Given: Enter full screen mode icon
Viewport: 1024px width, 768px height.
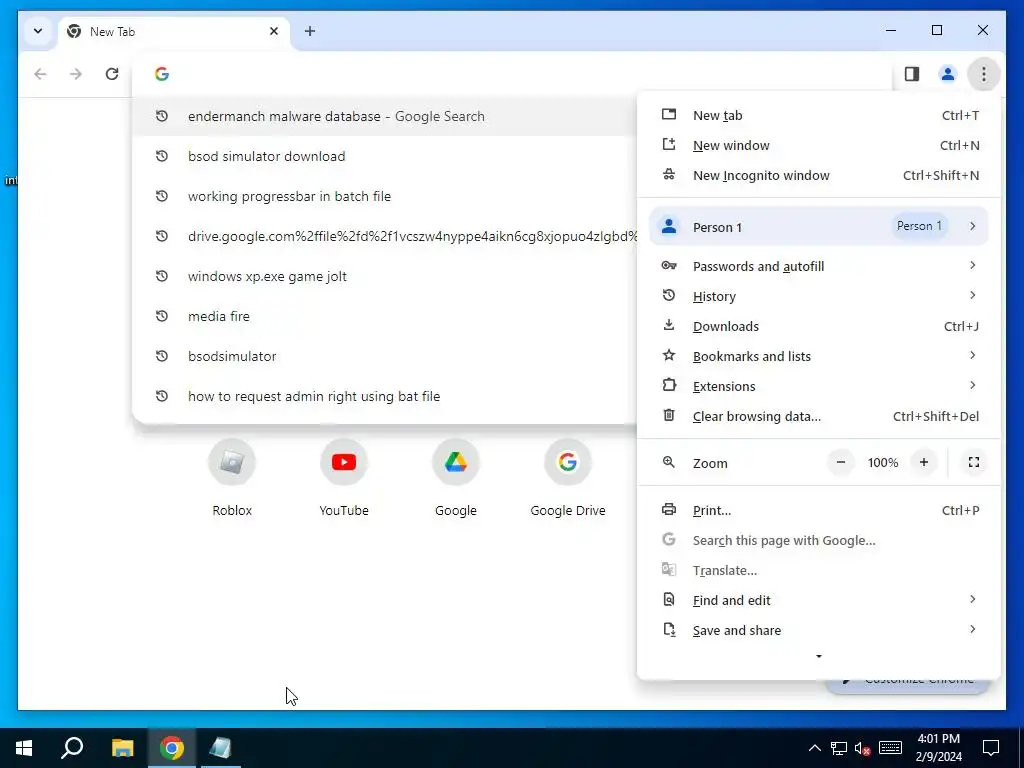Looking at the screenshot, I should click(974, 462).
